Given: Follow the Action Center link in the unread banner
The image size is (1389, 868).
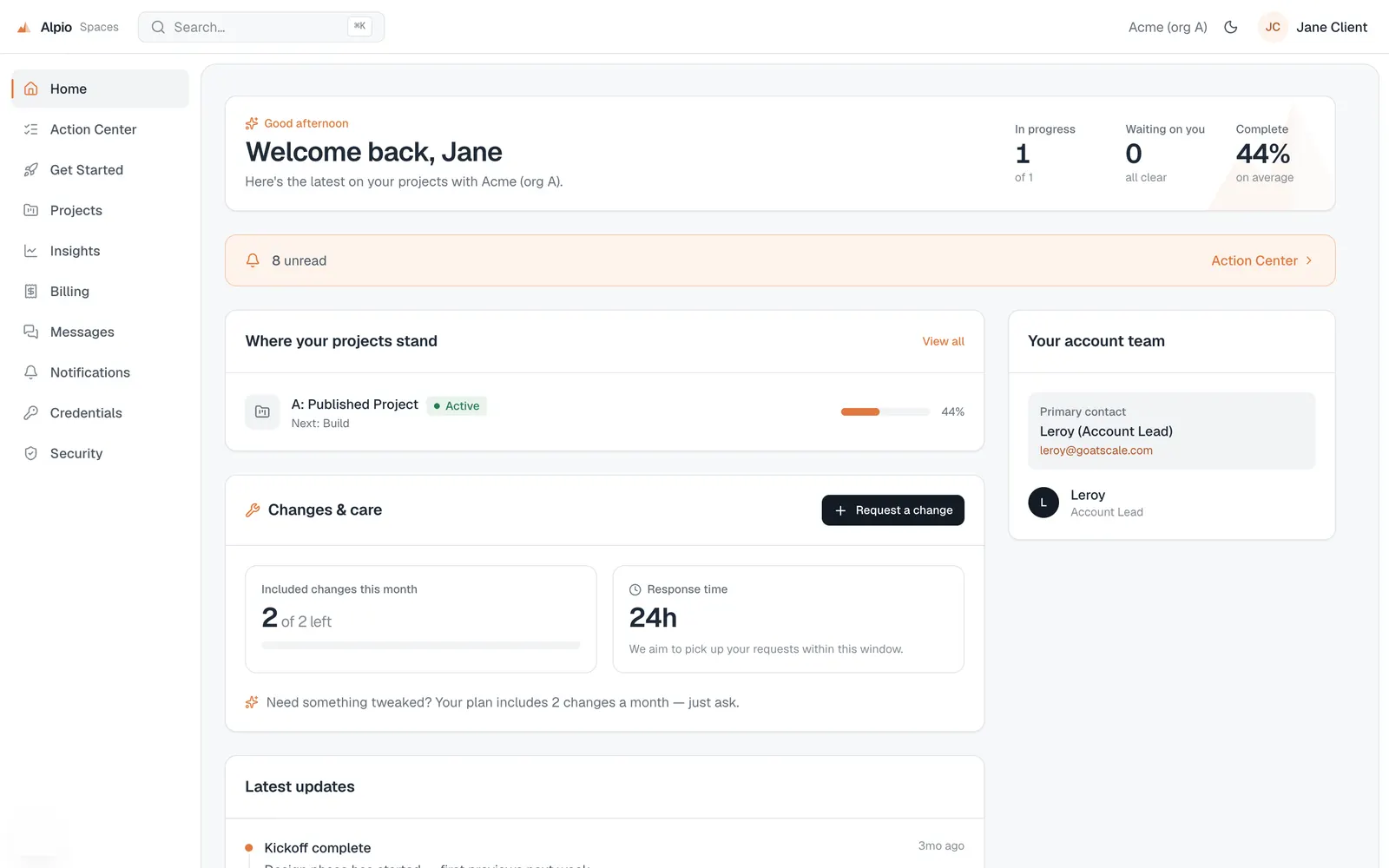Looking at the screenshot, I should (x=1262, y=260).
